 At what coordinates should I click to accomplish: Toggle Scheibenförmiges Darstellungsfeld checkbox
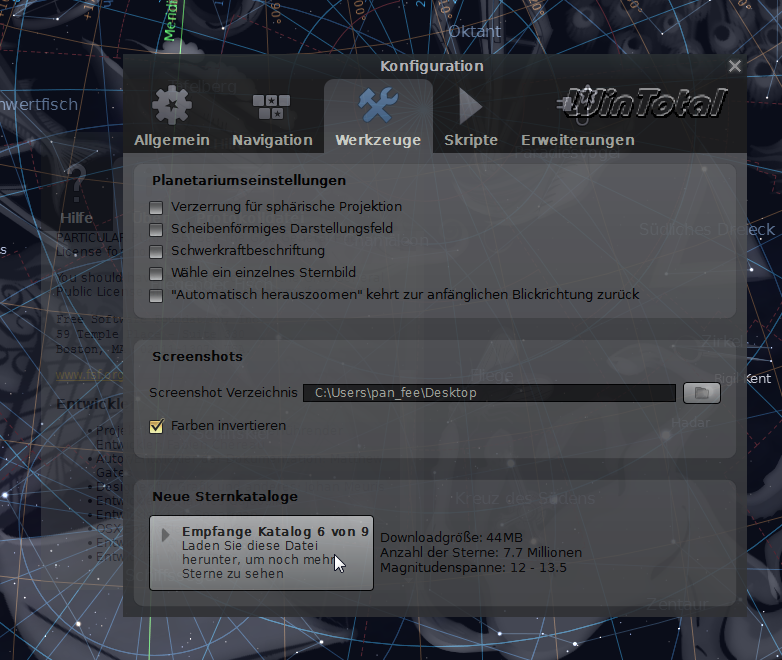click(x=156, y=229)
